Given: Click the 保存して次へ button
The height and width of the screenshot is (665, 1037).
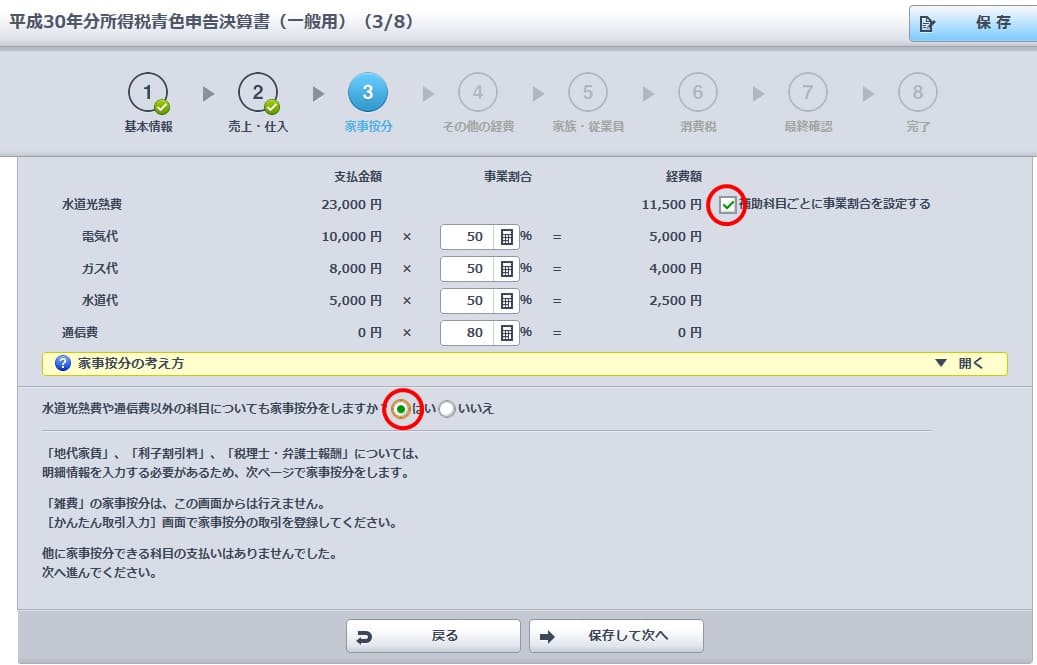Looking at the screenshot, I should [616, 636].
